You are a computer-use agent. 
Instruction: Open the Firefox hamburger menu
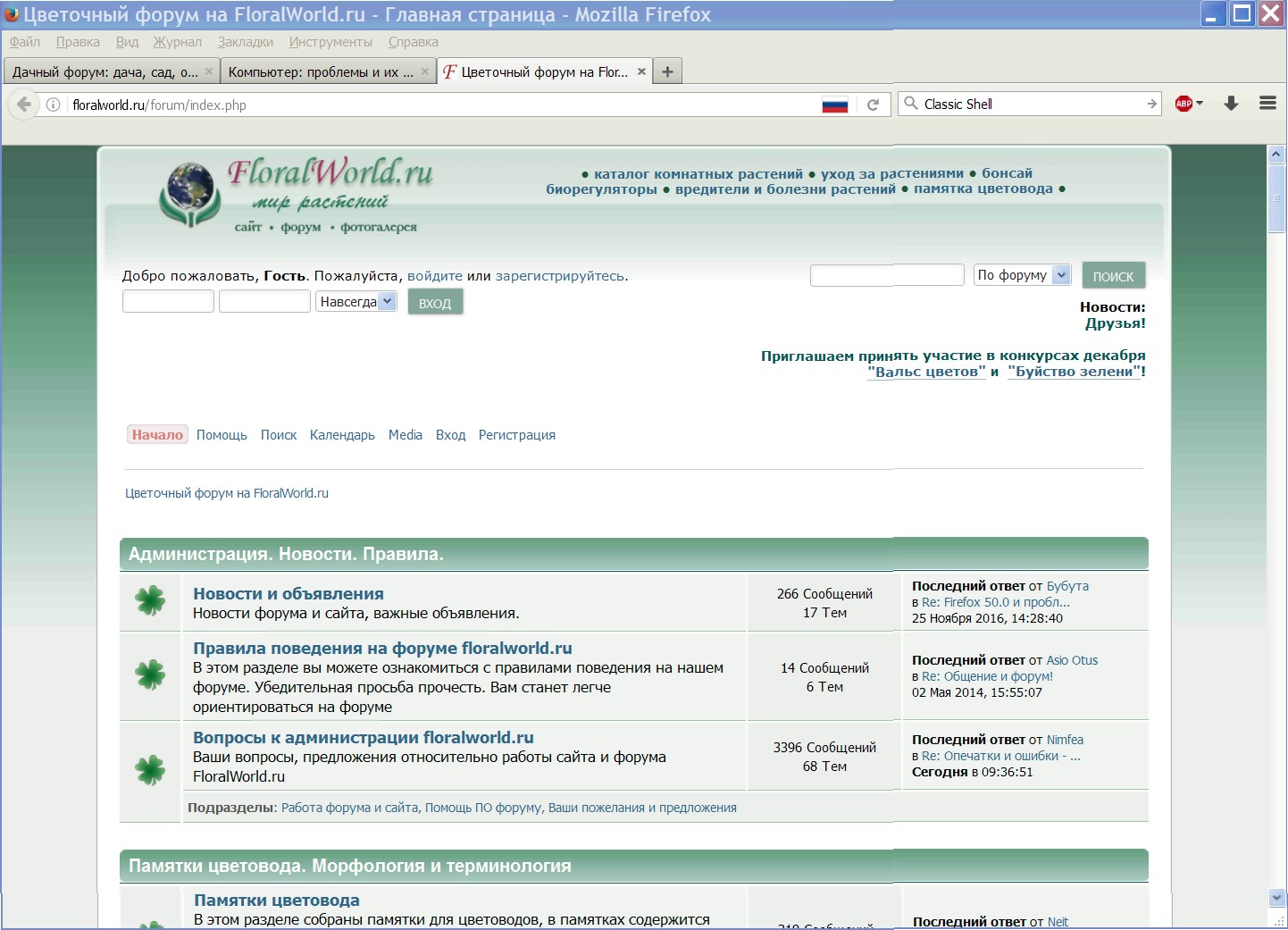tap(1267, 104)
